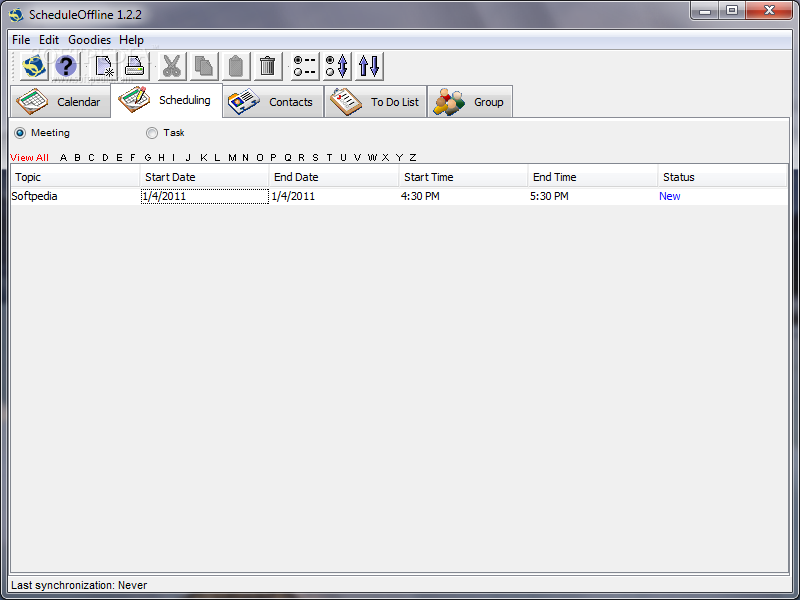800x600 pixels.
Task: Filter list by letter W
Action: (x=372, y=158)
